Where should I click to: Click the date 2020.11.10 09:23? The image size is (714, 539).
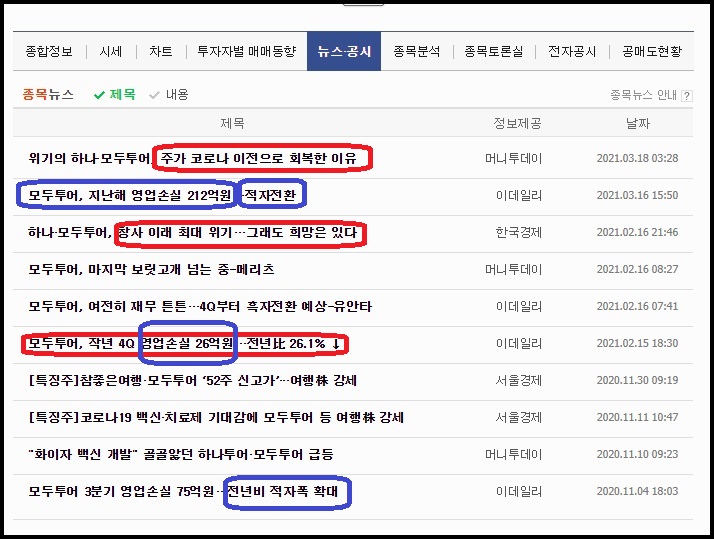[x=638, y=454]
